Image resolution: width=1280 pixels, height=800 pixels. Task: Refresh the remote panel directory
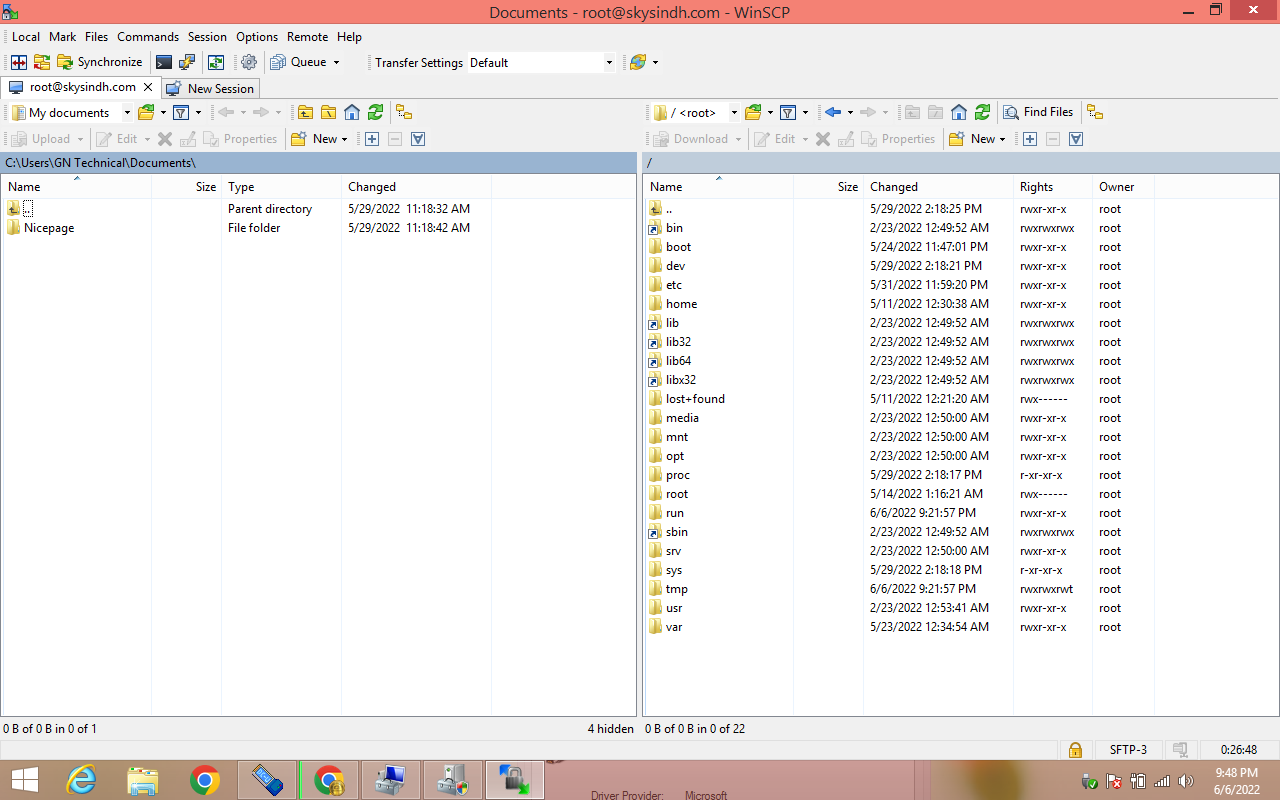[982, 112]
